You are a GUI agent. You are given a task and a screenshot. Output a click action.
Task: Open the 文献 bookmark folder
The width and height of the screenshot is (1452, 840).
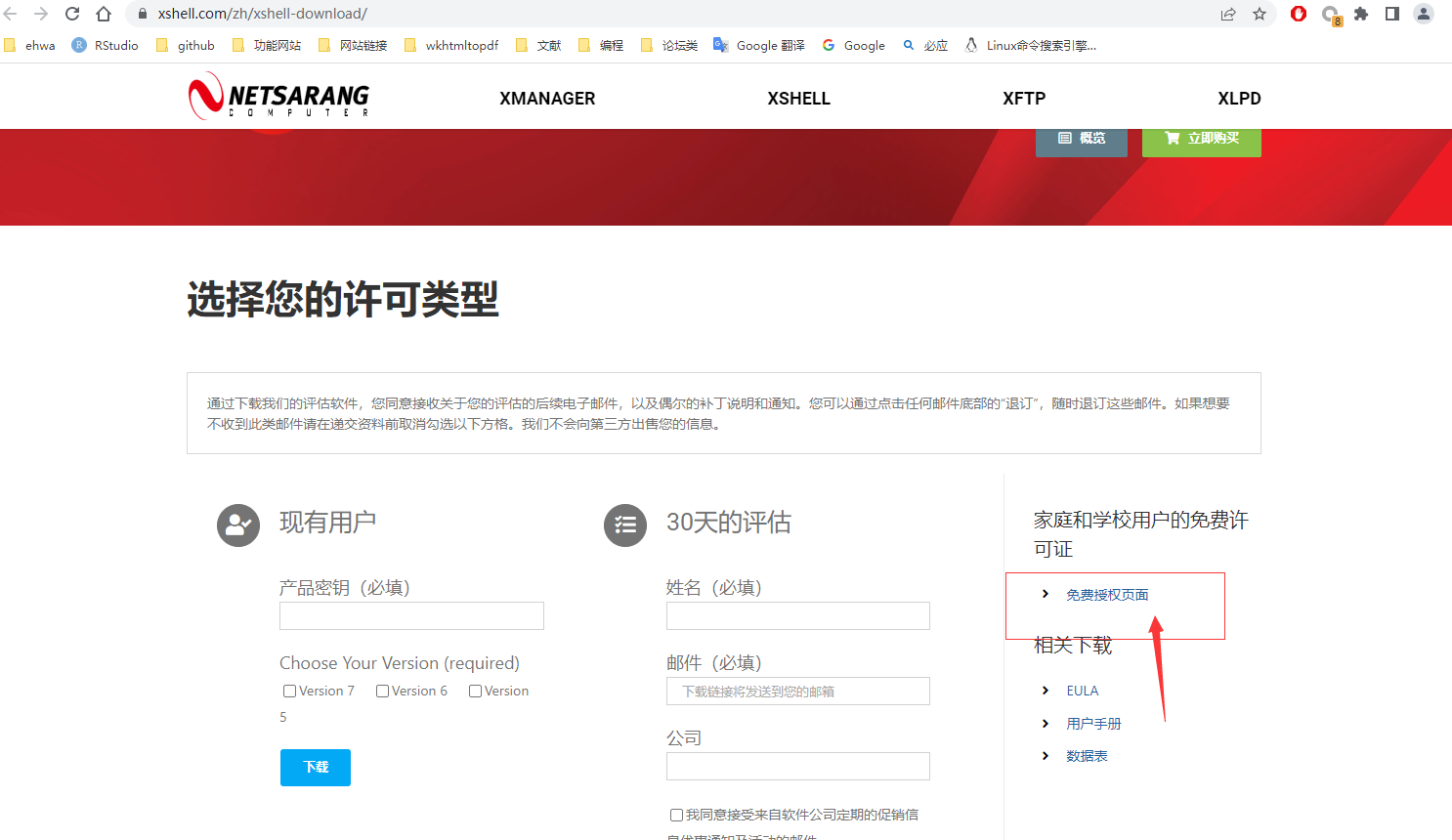[x=538, y=45]
